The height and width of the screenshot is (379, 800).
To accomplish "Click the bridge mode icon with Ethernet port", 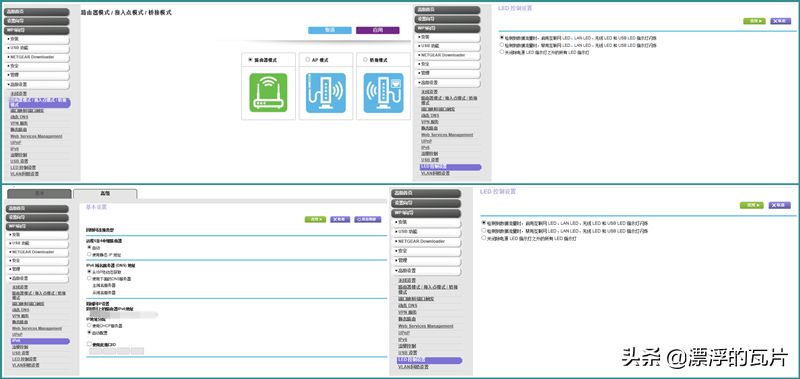I will click(x=383, y=92).
